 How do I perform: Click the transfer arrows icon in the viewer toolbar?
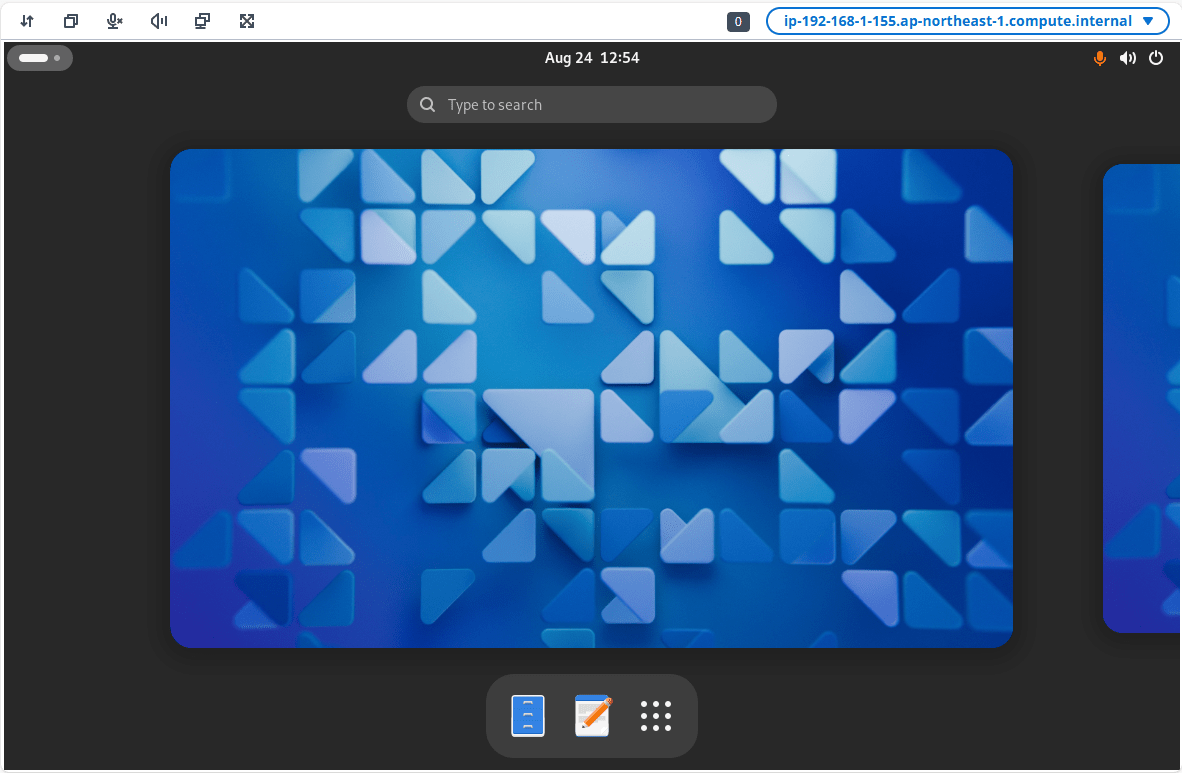click(27, 21)
